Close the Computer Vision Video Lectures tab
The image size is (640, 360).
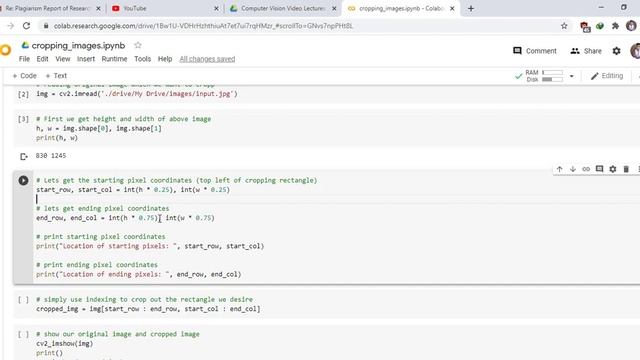[x=334, y=8]
